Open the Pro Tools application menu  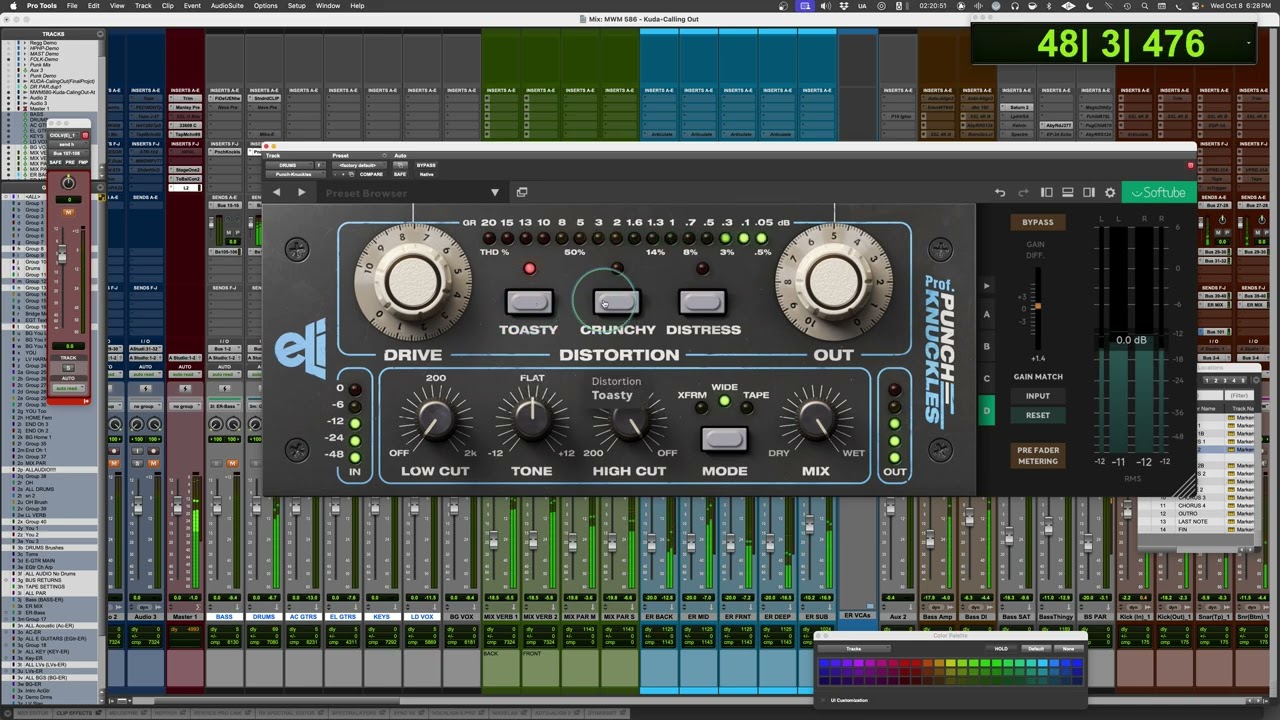coord(42,6)
